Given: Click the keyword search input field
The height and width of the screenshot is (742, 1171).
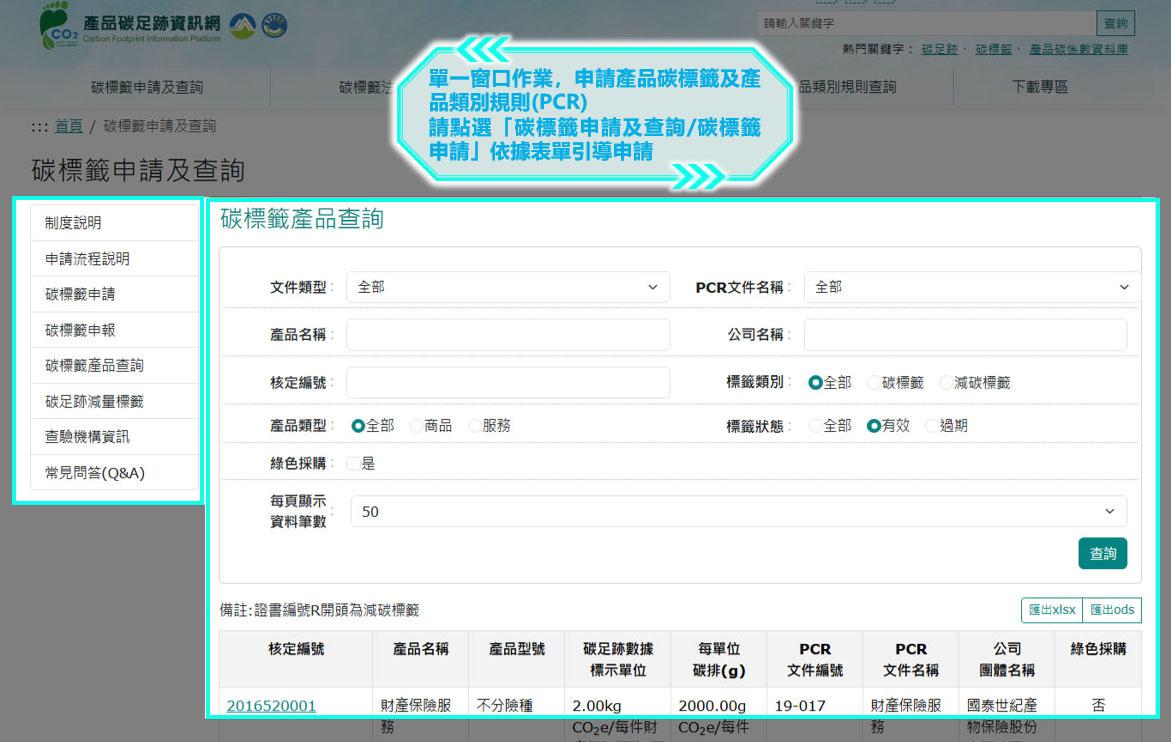Looking at the screenshot, I should click(x=925, y=21).
